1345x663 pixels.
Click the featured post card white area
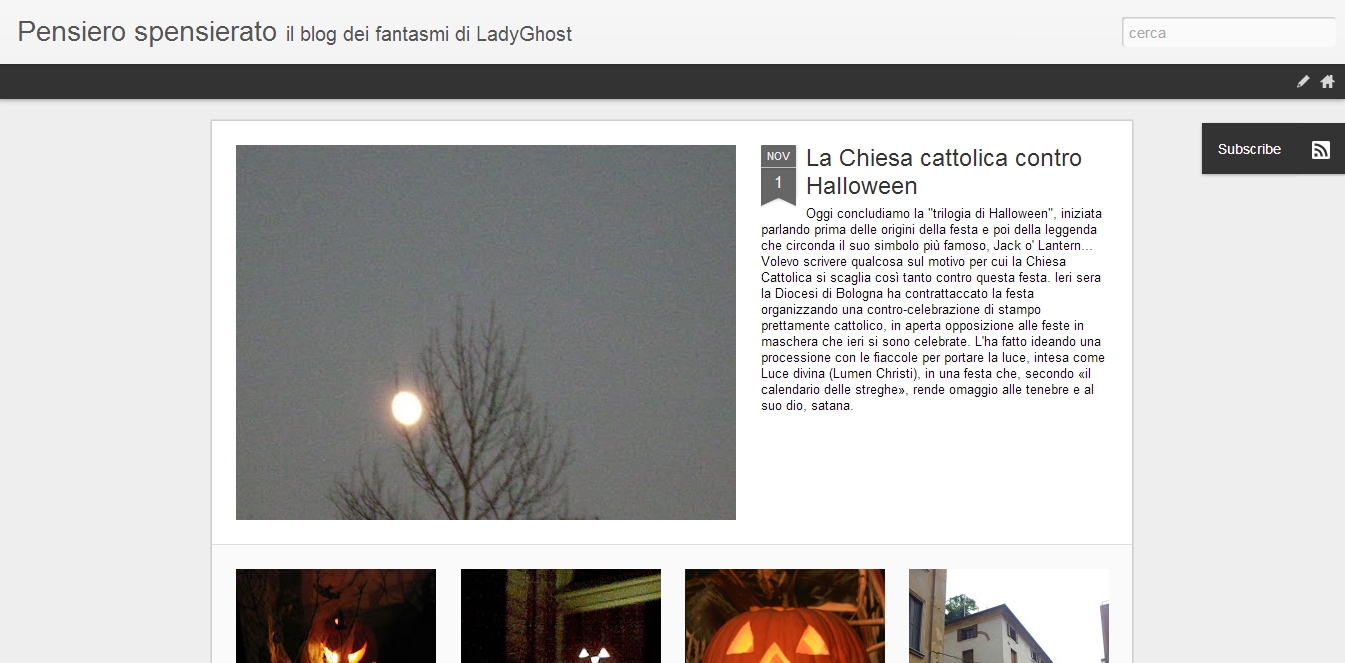pyautogui.click(x=672, y=332)
